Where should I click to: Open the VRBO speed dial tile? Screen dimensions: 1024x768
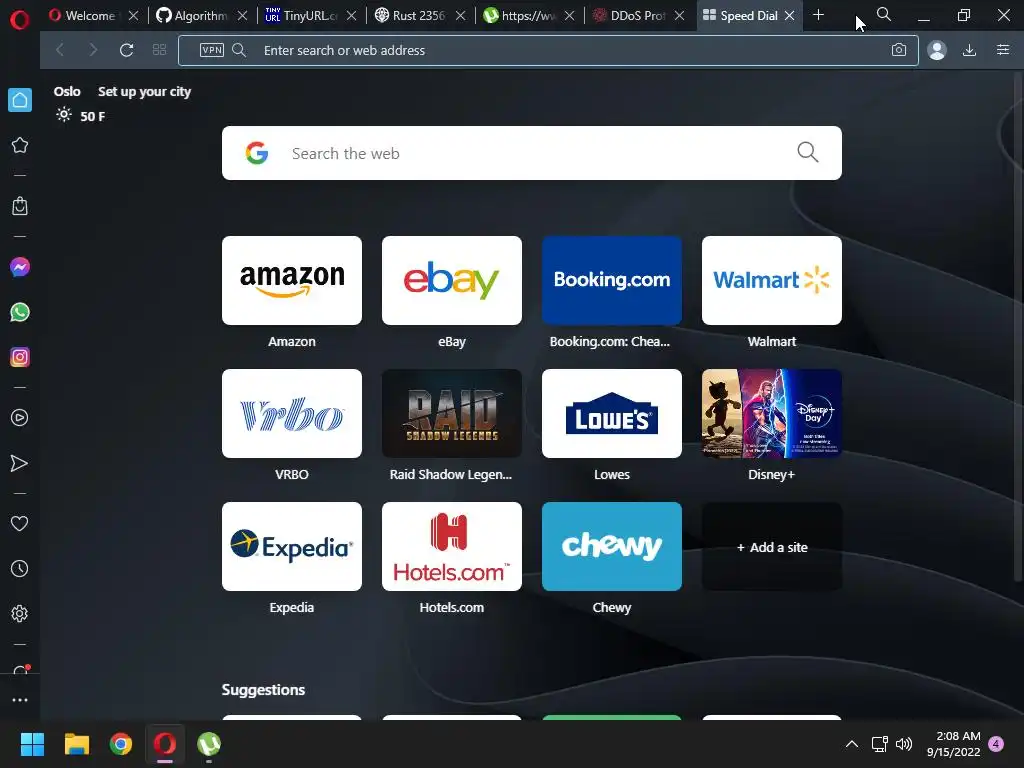292,413
